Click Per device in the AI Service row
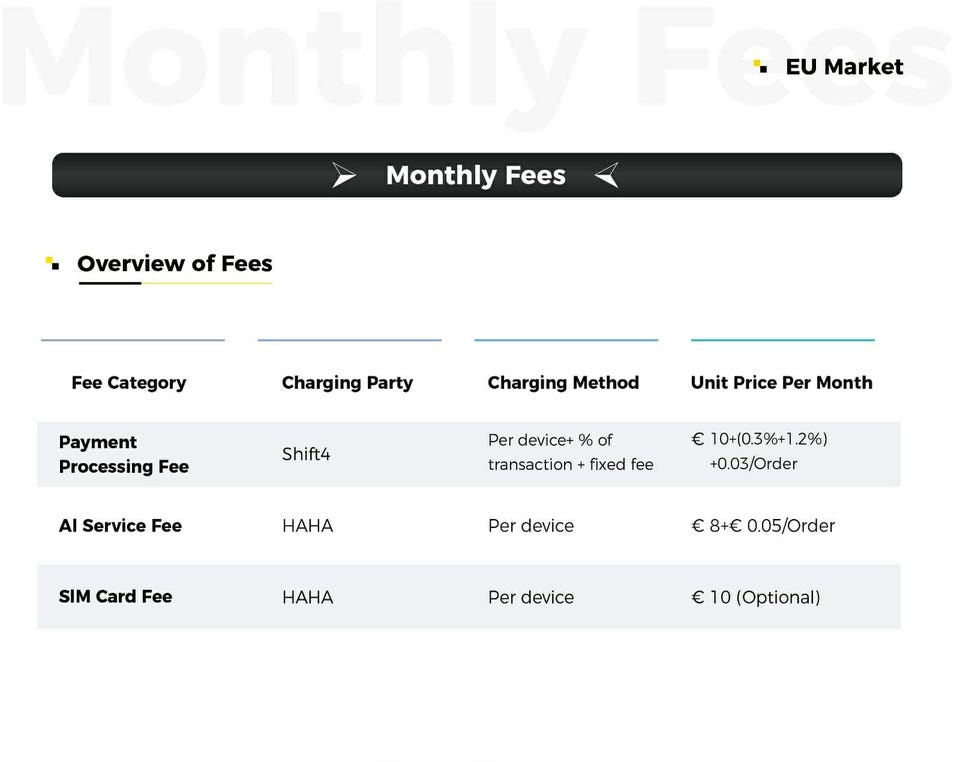 coord(531,526)
